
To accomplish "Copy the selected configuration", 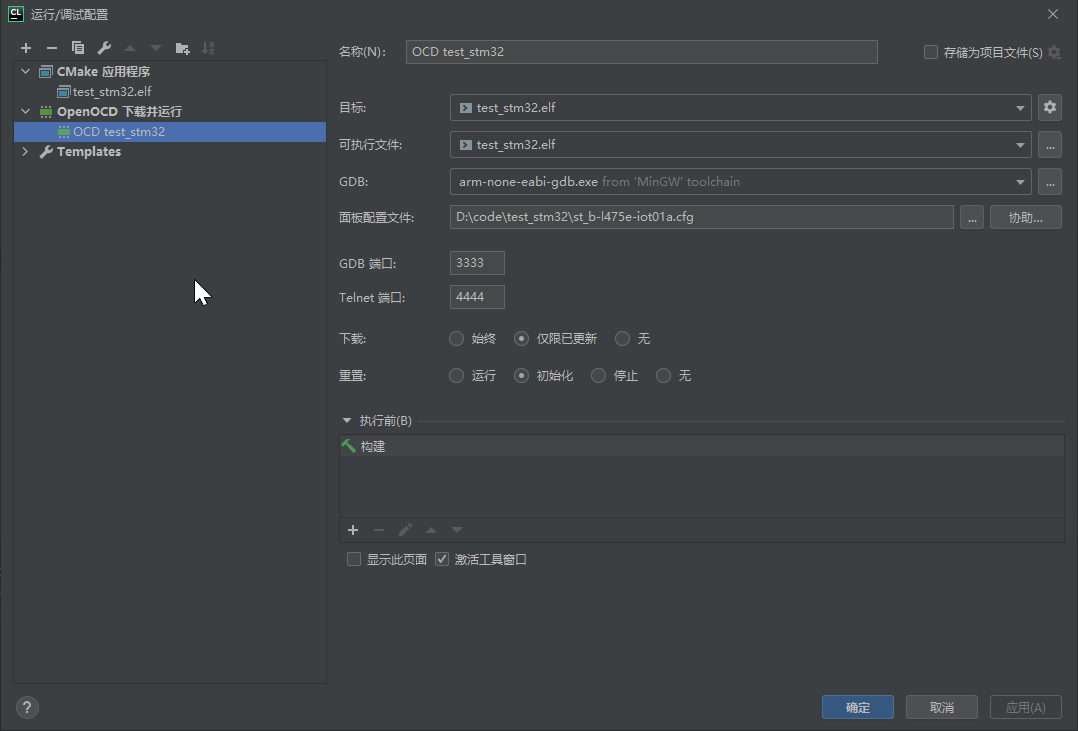I will coord(78,48).
